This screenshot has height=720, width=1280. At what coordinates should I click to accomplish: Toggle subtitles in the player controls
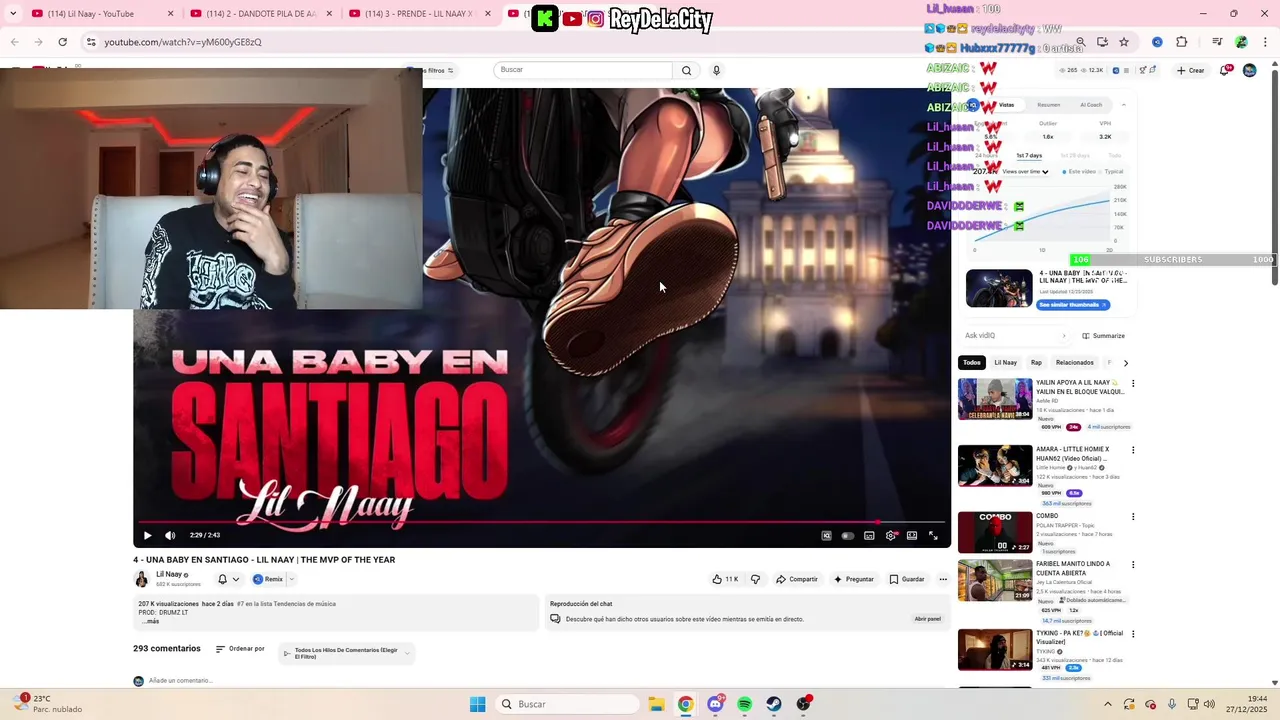pos(869,535)
